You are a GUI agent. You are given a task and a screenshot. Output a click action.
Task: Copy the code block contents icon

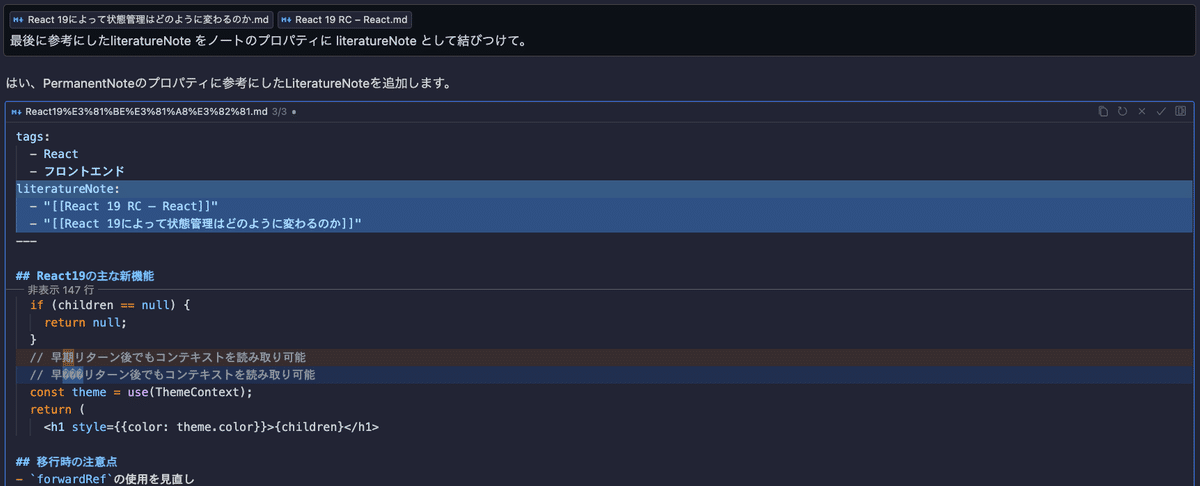pyautogui.click(x=1103, y=111)
